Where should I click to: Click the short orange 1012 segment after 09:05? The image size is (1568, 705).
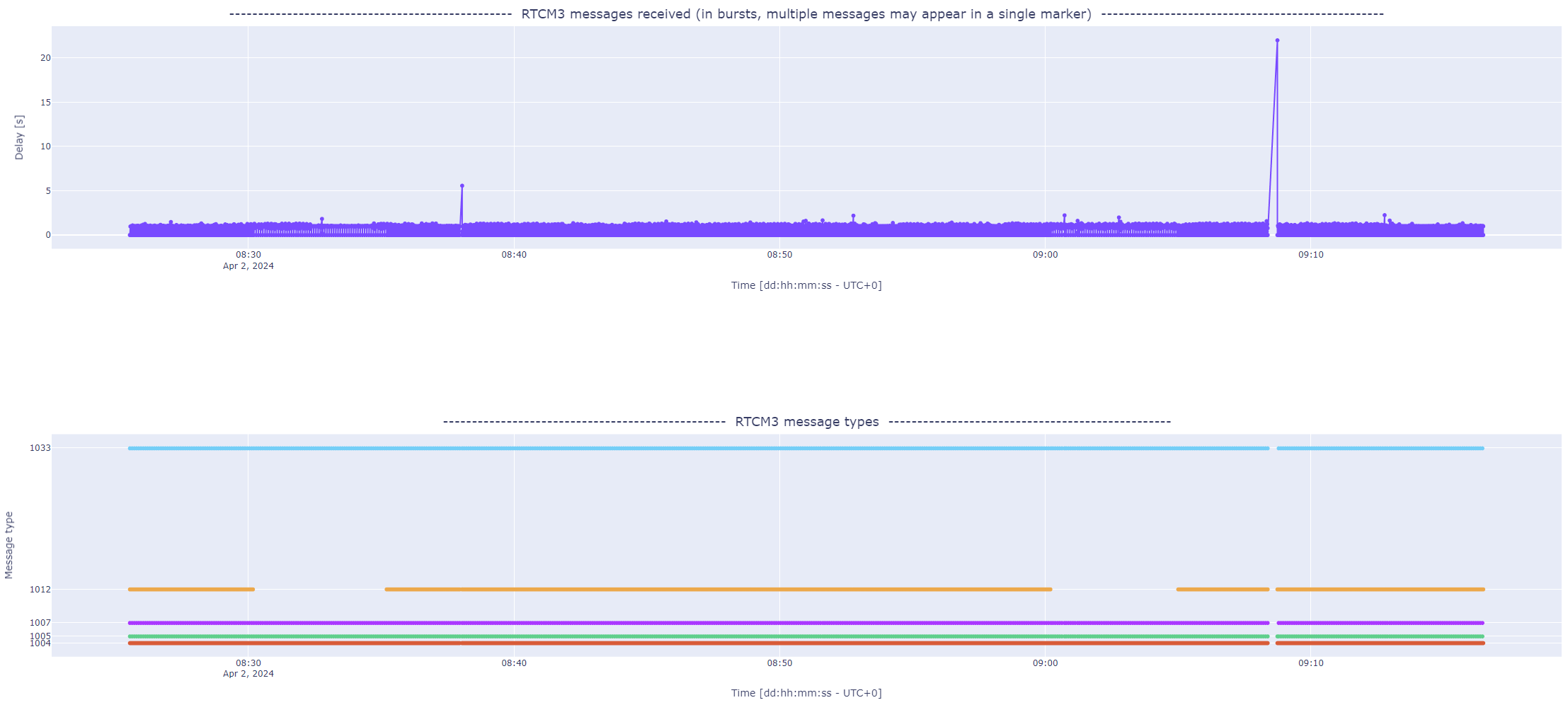click(x=1223, y=589)
